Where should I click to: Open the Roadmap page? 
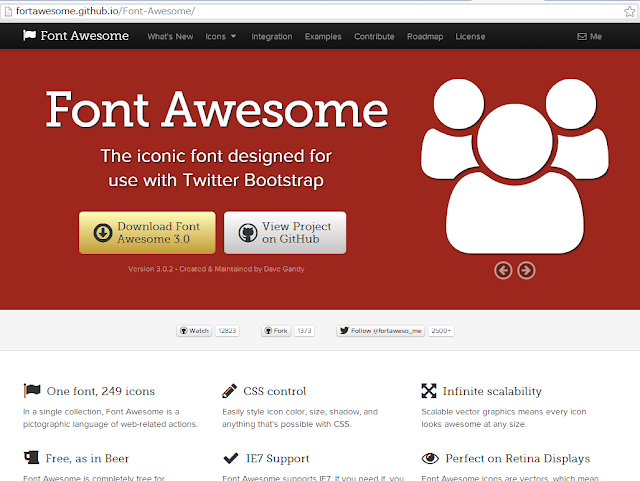pyautogui.click(x=425, y=36)
